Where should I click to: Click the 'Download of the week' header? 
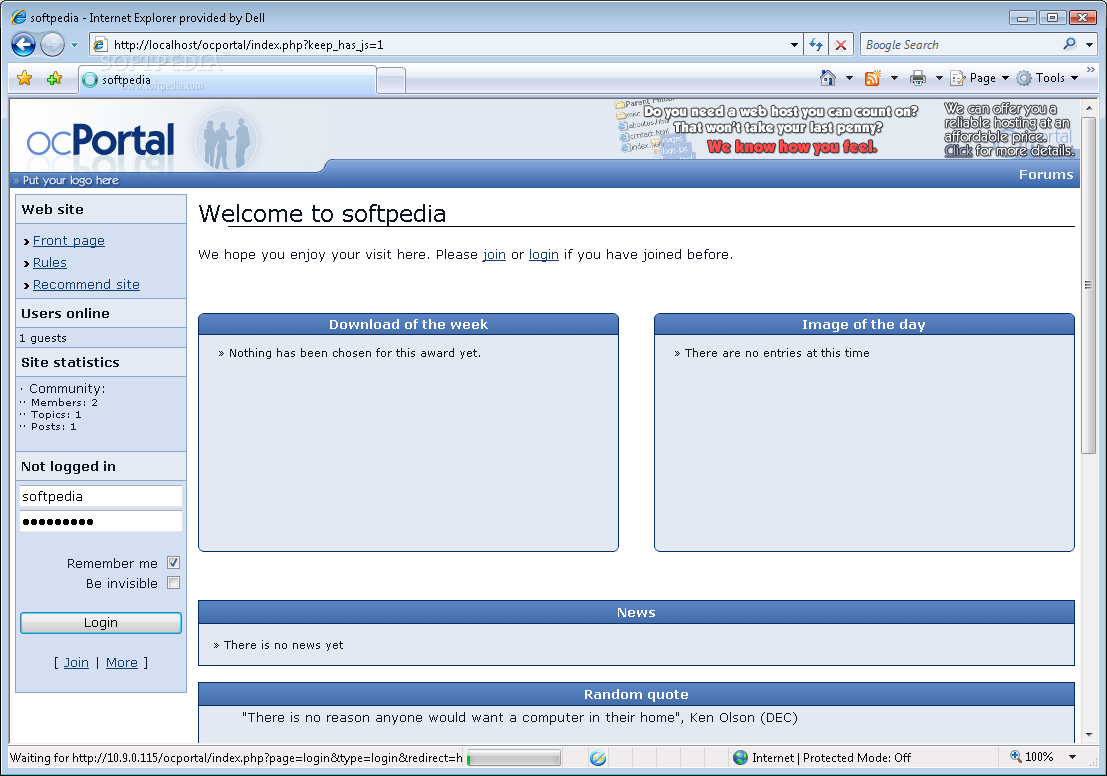pos(408,324)
